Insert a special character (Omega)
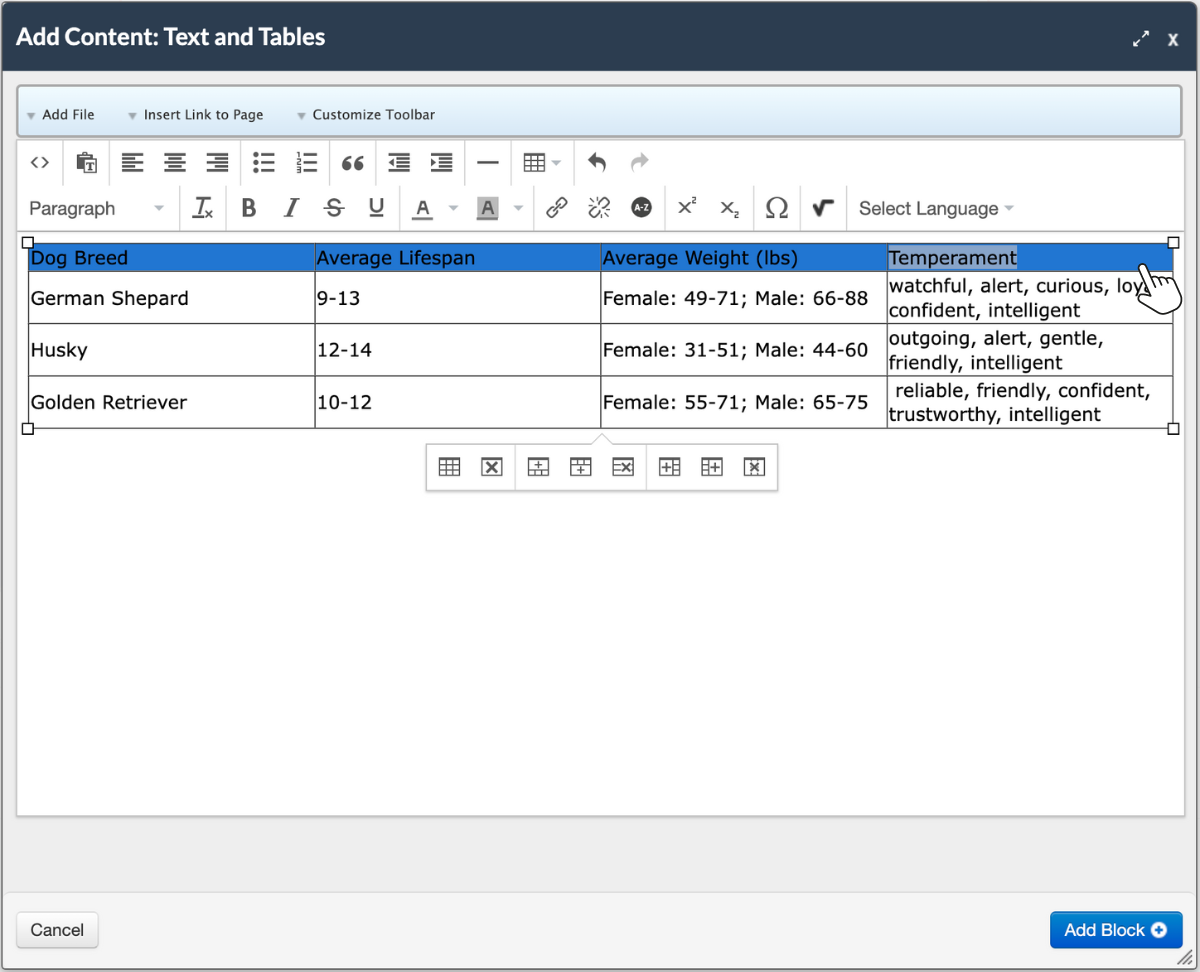Screen dimensions: 1200x972 pyautogui.click(x=777, y=208)
